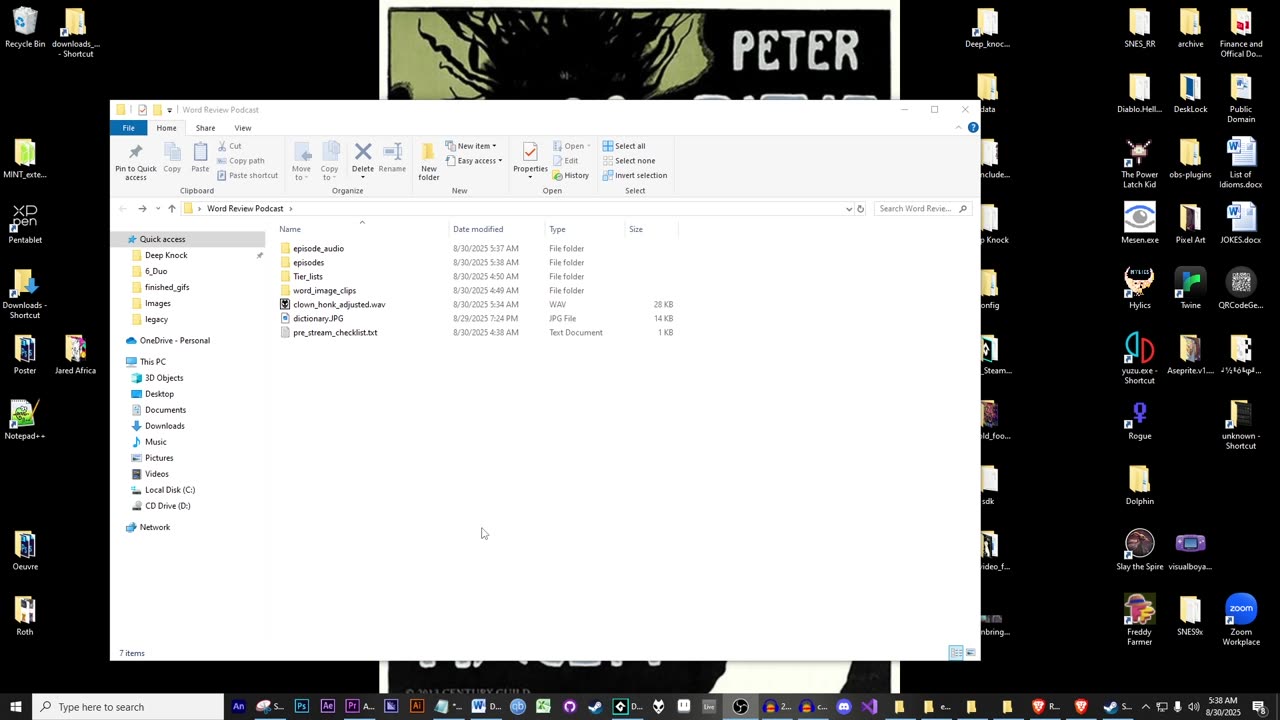Open the File menu tab
This screenshot has width=1280, height=720.
coord(129,128)
